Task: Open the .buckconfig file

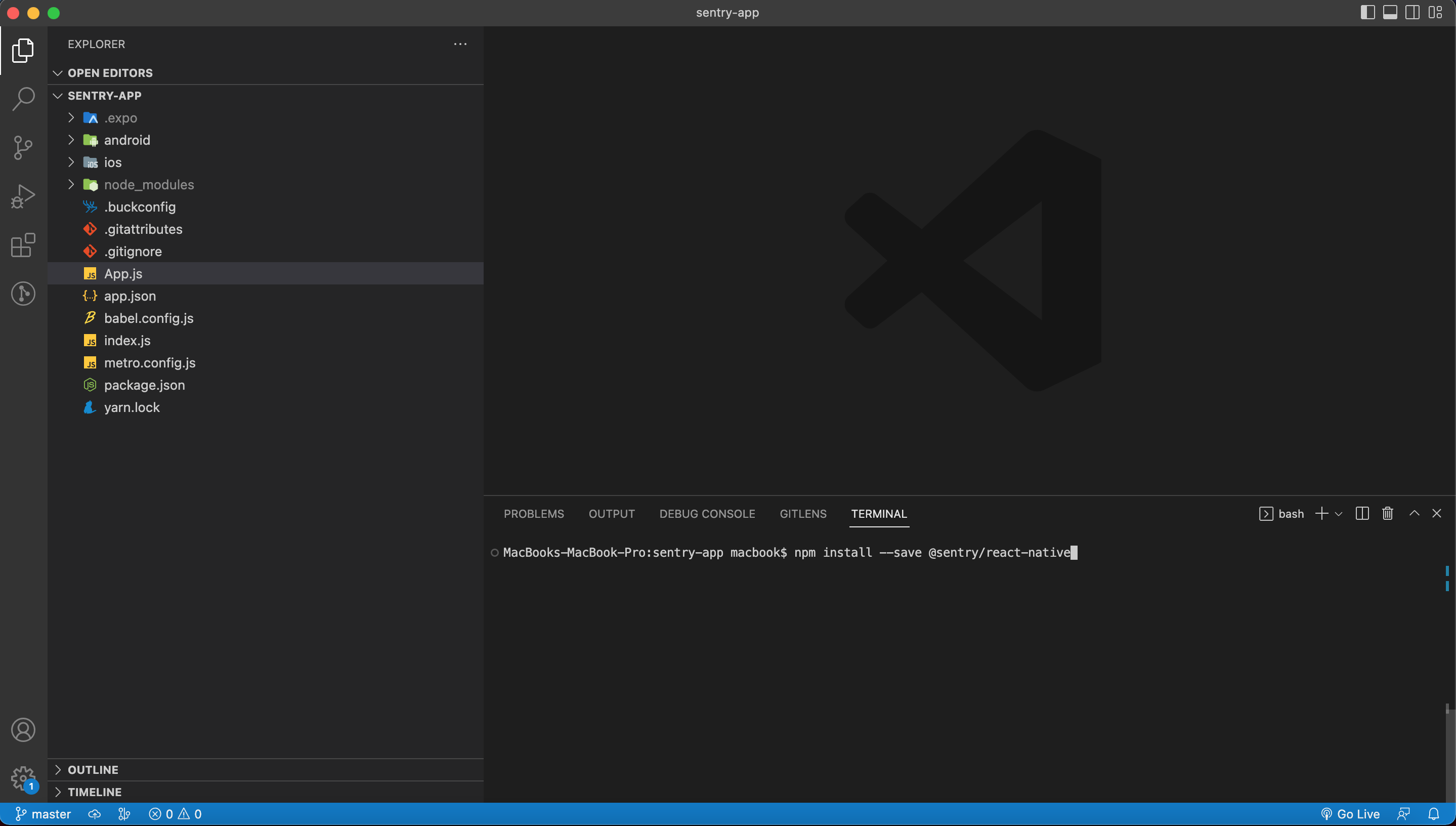Action: coord(265,206)
